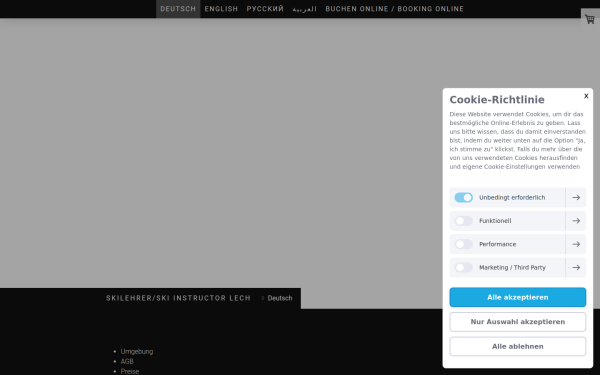
Task: Open BUCHEN ONLINE / BOOKING ONLINE
Action: 395,9
